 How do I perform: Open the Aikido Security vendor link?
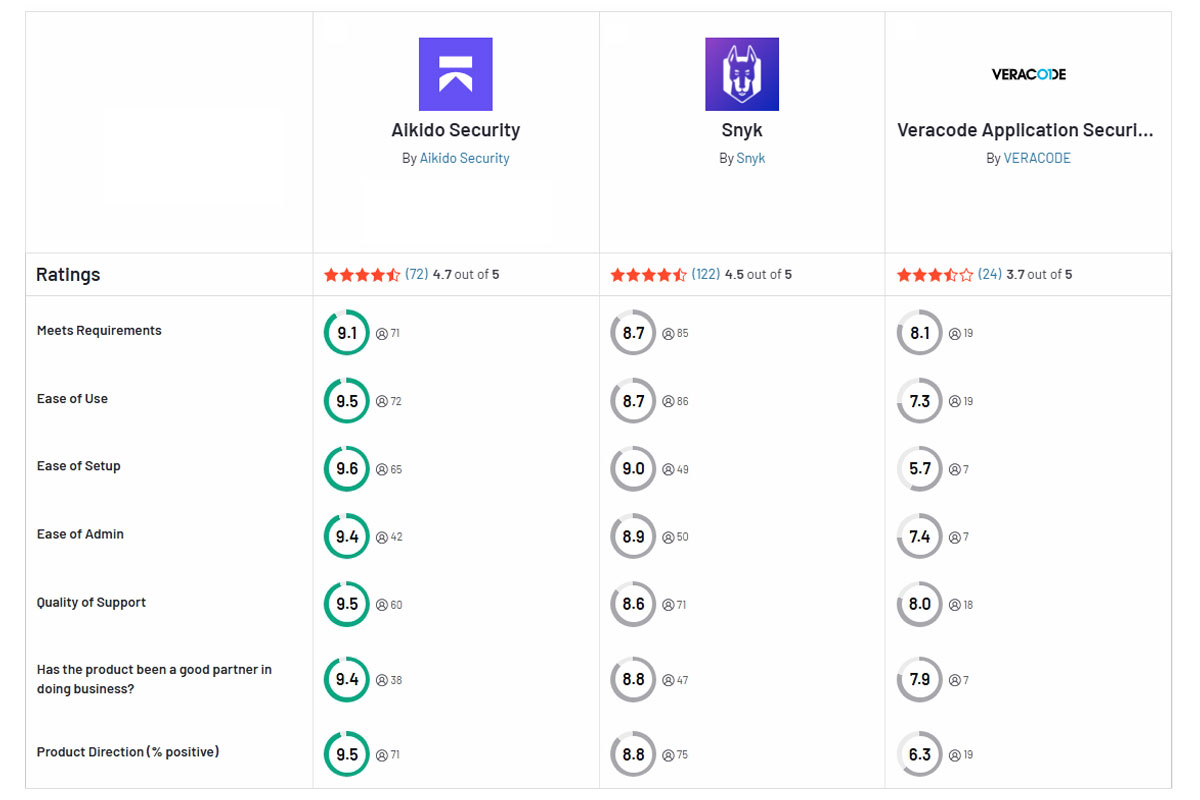coord(464,158)
